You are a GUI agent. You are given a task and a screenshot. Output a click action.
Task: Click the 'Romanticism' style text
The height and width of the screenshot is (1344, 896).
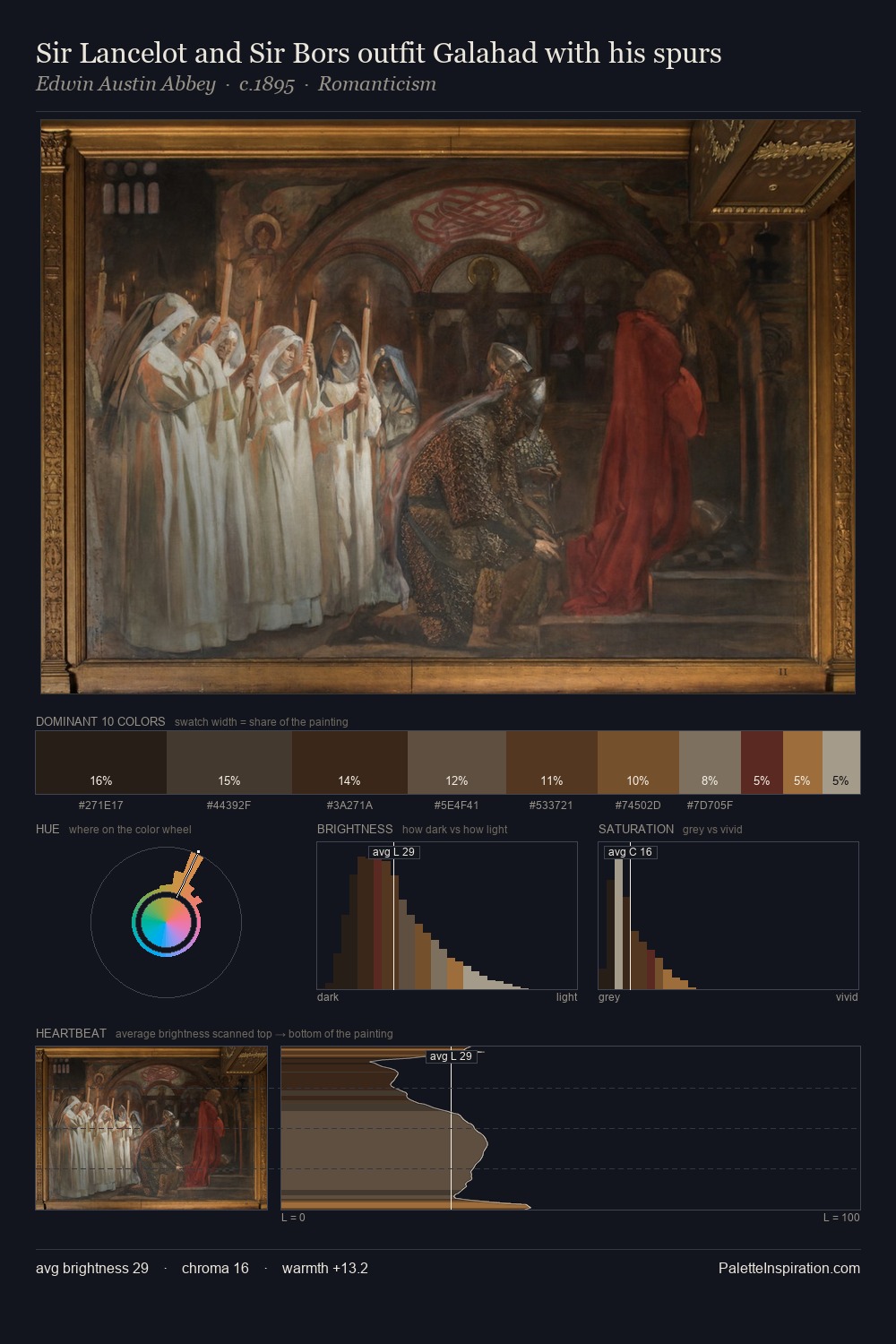tap(377, 84)
